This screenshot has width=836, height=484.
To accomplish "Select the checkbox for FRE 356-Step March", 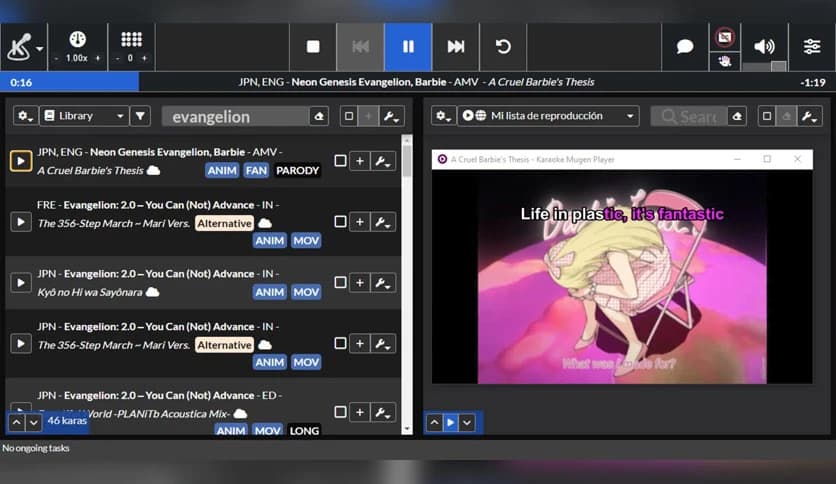I will coord(340,221).
